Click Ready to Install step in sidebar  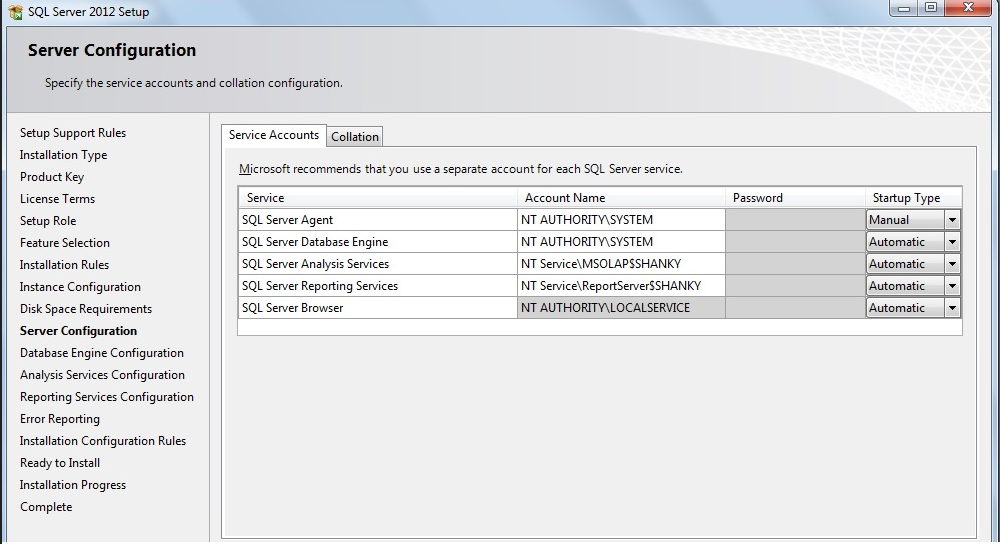coord(60,463)
